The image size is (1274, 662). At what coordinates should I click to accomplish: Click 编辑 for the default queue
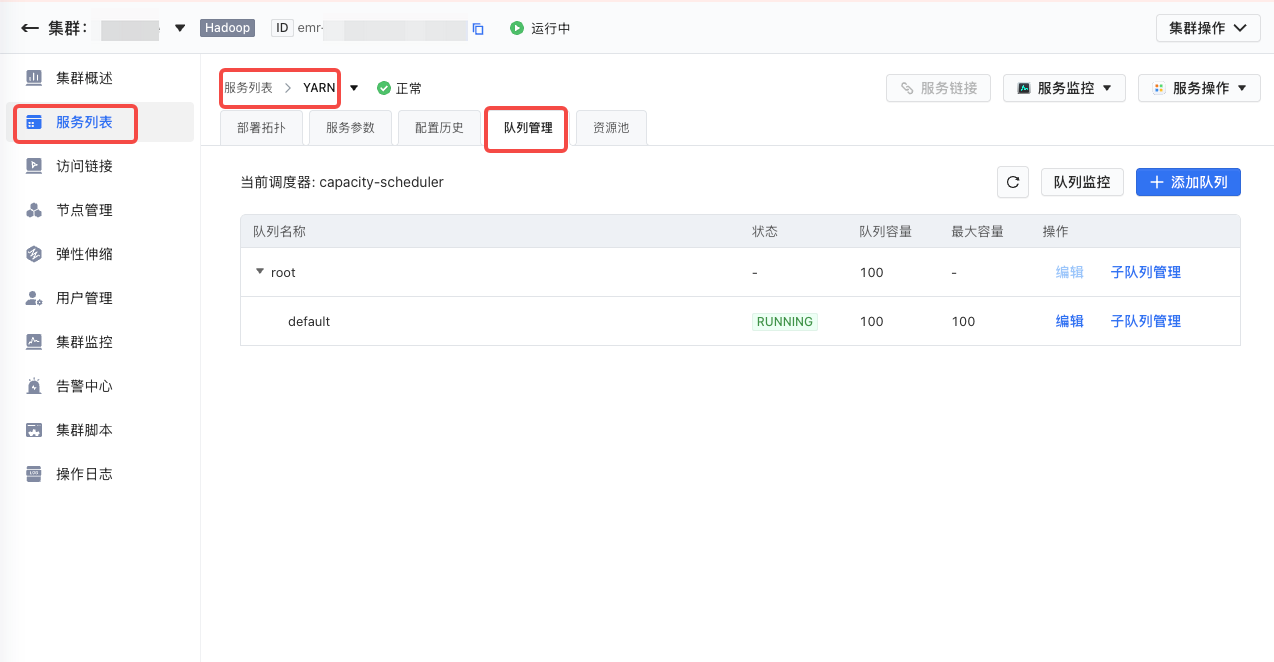(x=1070, y=321)
